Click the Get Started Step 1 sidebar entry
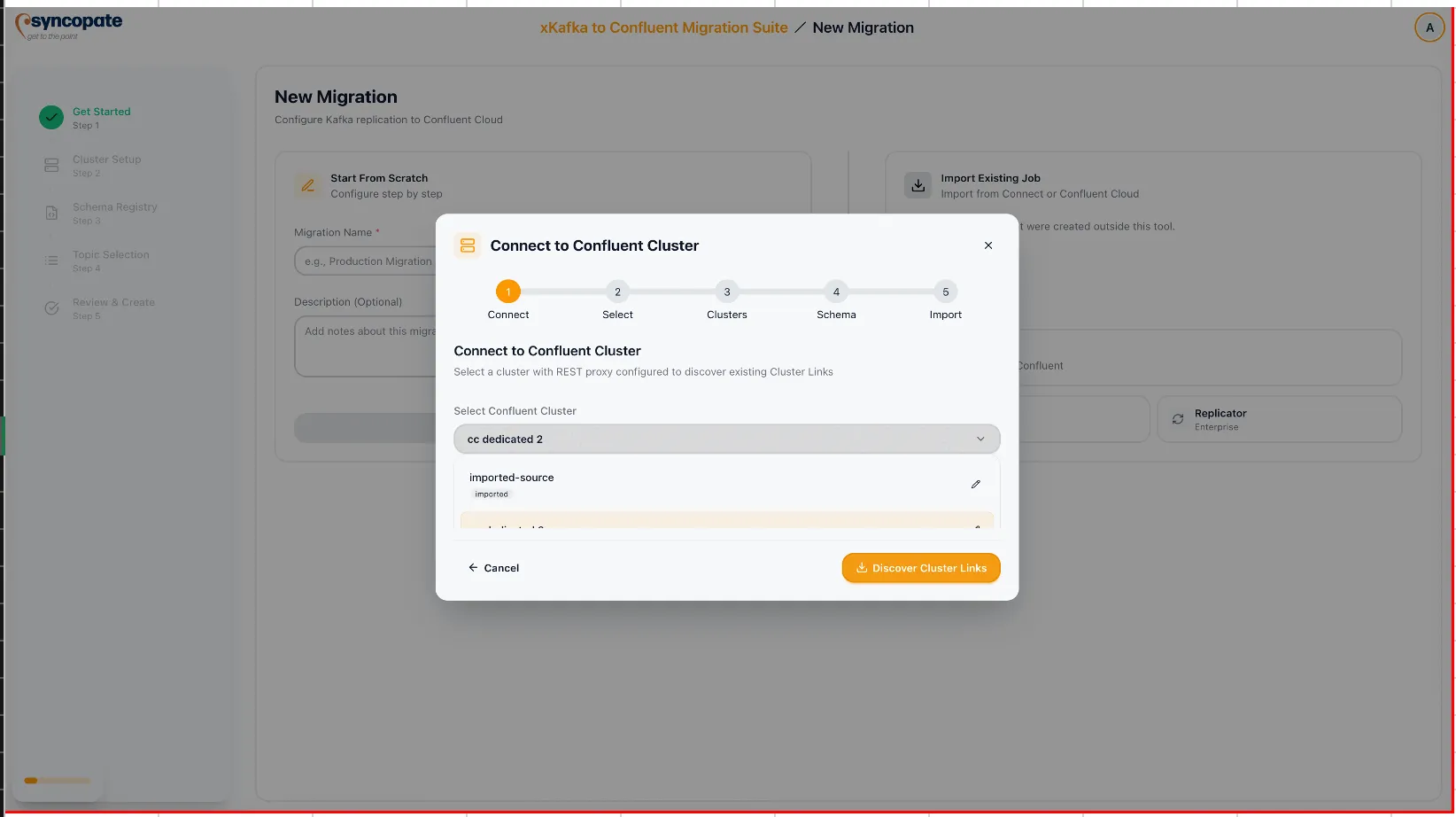Viewport: 1456px width, 817px height. pyautogui.click(x=102, y=116)
